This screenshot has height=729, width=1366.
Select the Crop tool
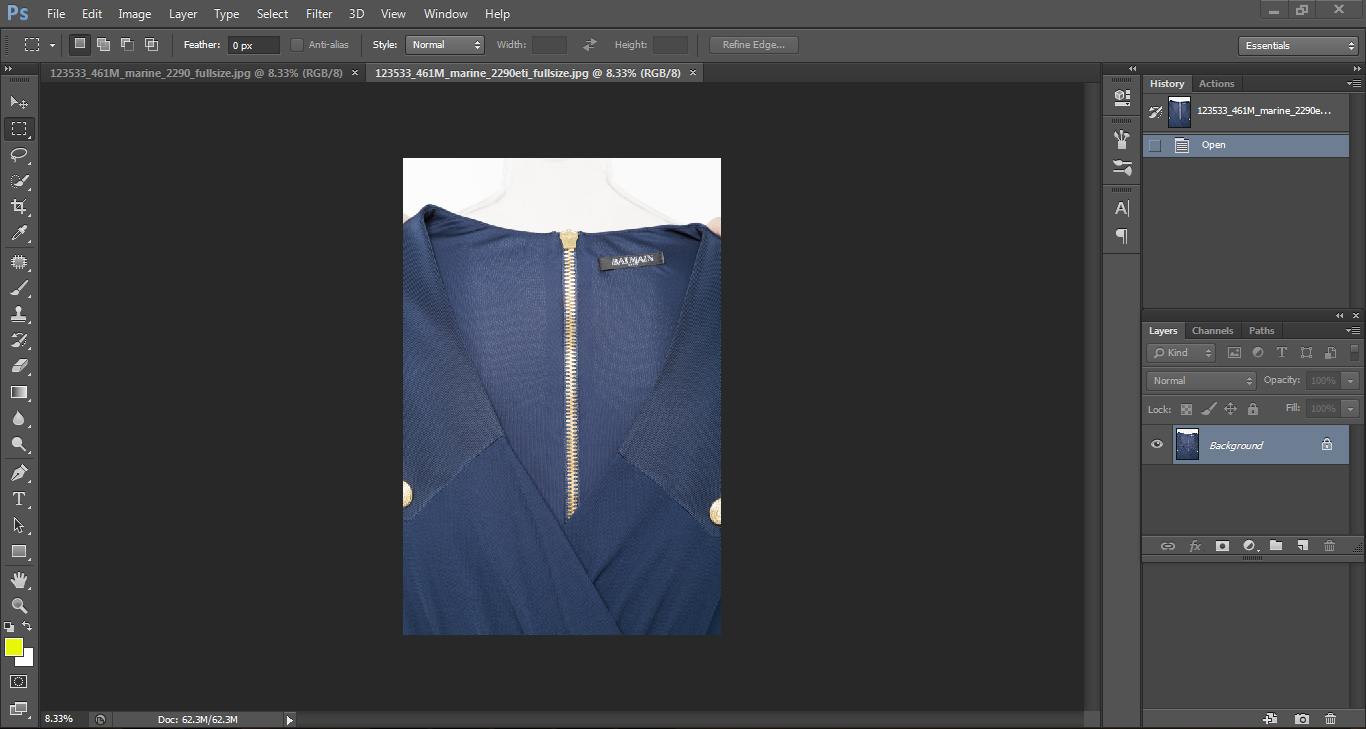pos(19,207)
